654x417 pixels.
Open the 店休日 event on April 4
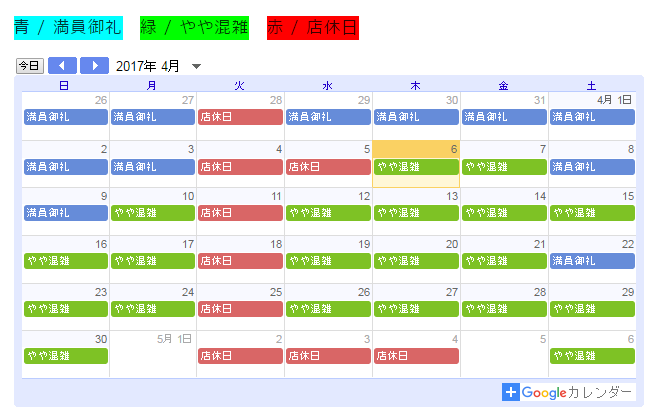click(x=240, y=166)
